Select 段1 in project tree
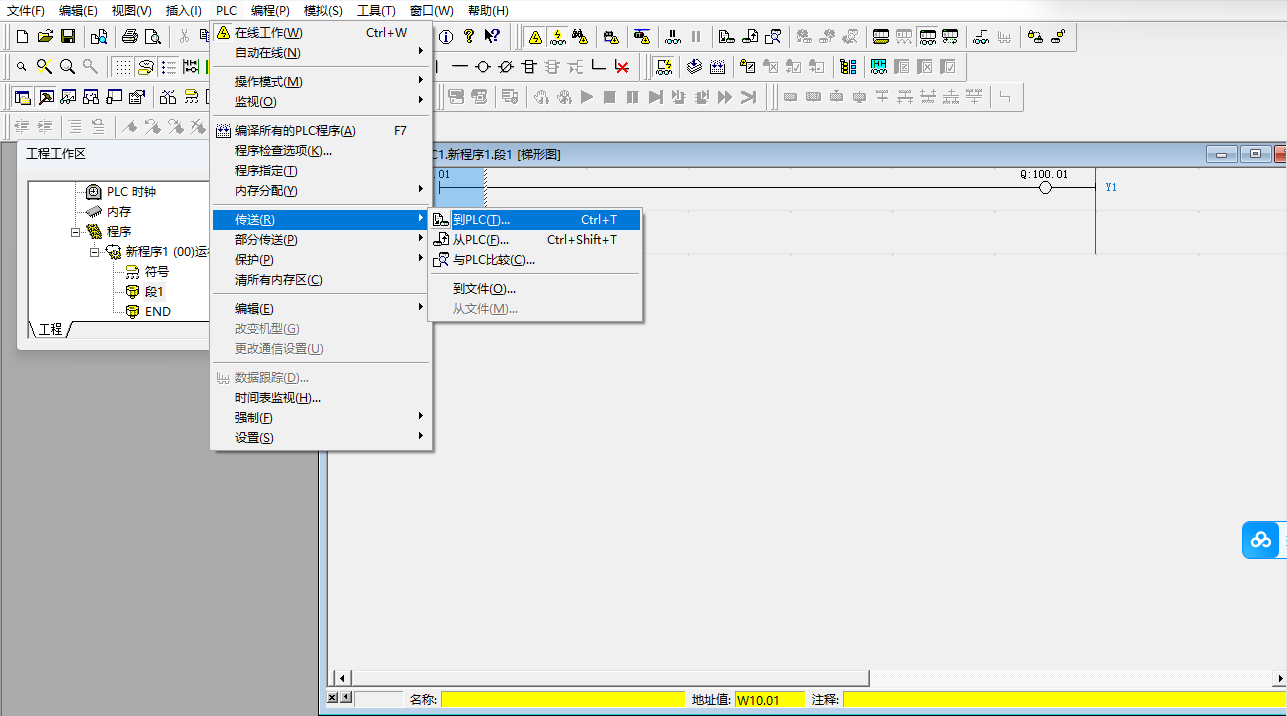Screen dimensions: 1287x716 tap(154, 292)
